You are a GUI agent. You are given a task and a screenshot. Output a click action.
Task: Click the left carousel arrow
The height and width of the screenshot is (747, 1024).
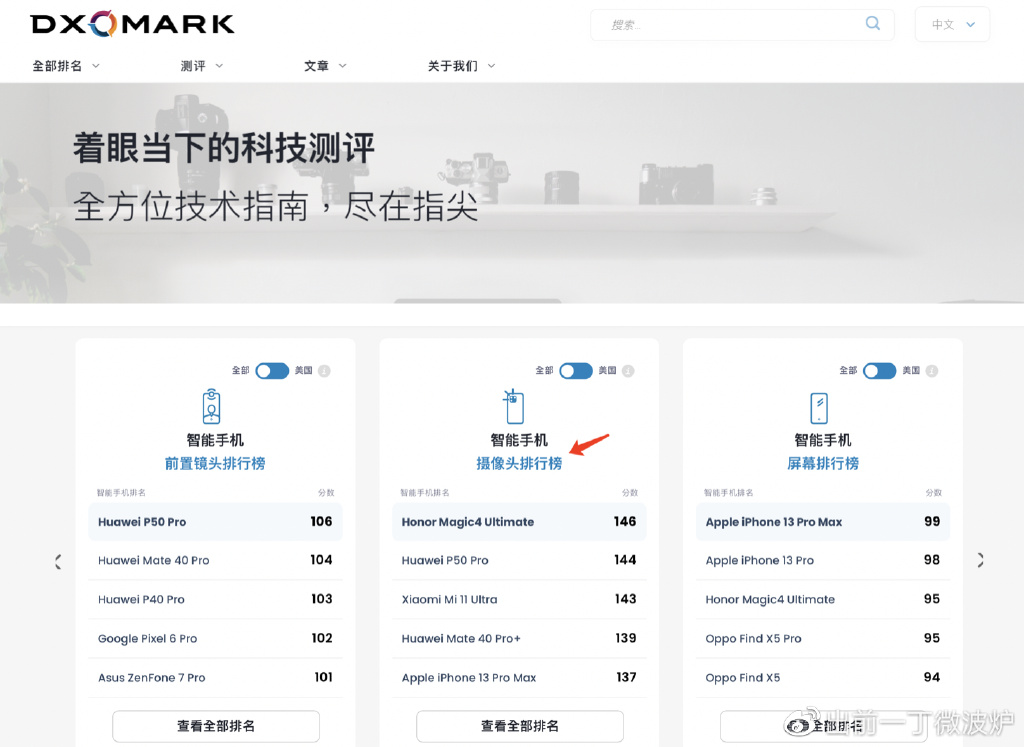pyautogui.click(x=58, y=561)
